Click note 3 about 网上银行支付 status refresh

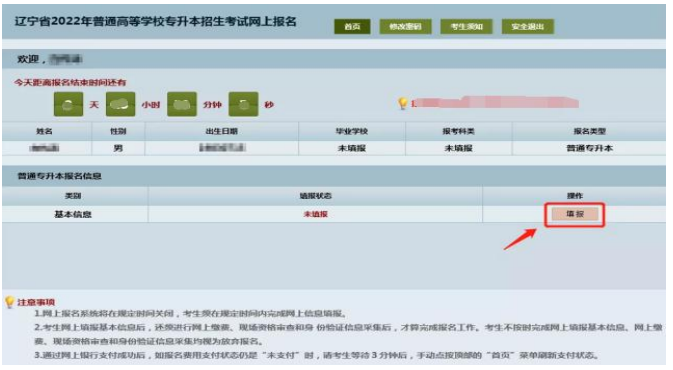[316, 355]
